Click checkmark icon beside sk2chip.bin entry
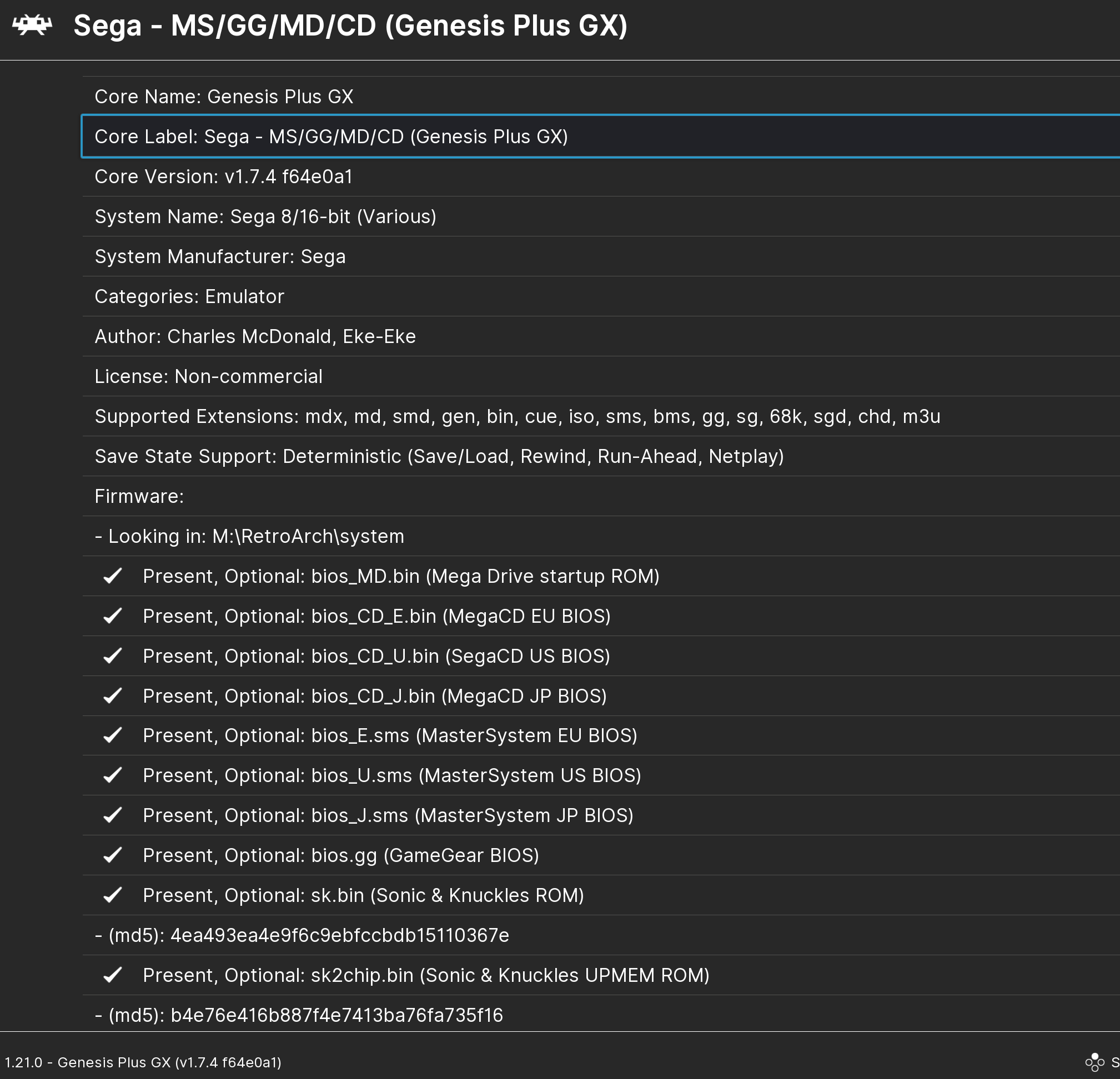The image size is (1120, 1079). point(113,975)
